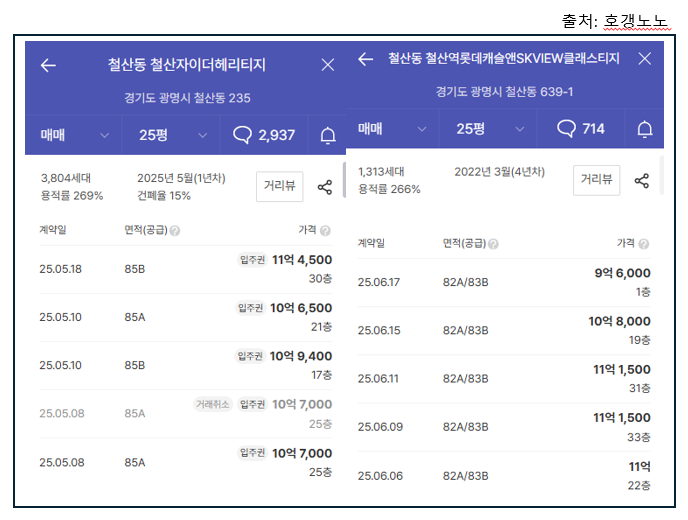Screen dimensions: 688x520
Task: Click the address 경기도 광명시 철산동 639-1
Action: pyautogui.click(x=504, y=92)
